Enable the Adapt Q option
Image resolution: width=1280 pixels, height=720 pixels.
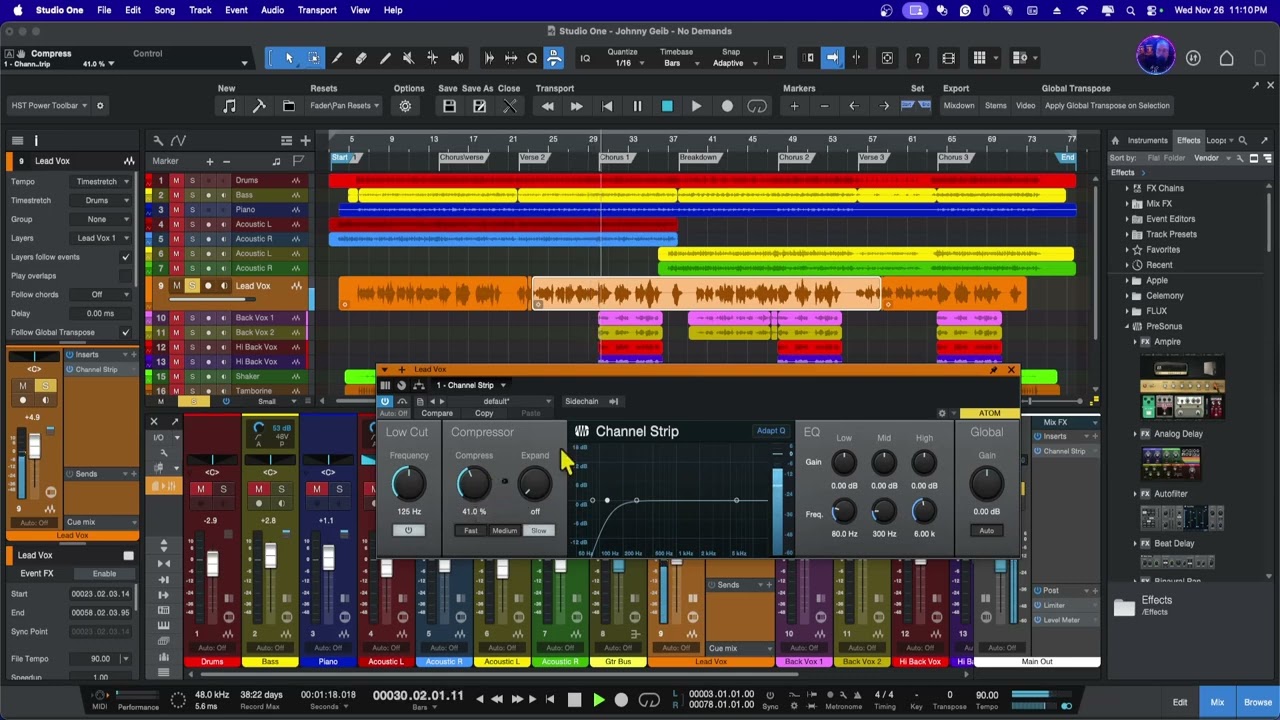click(x=770, y=431)
